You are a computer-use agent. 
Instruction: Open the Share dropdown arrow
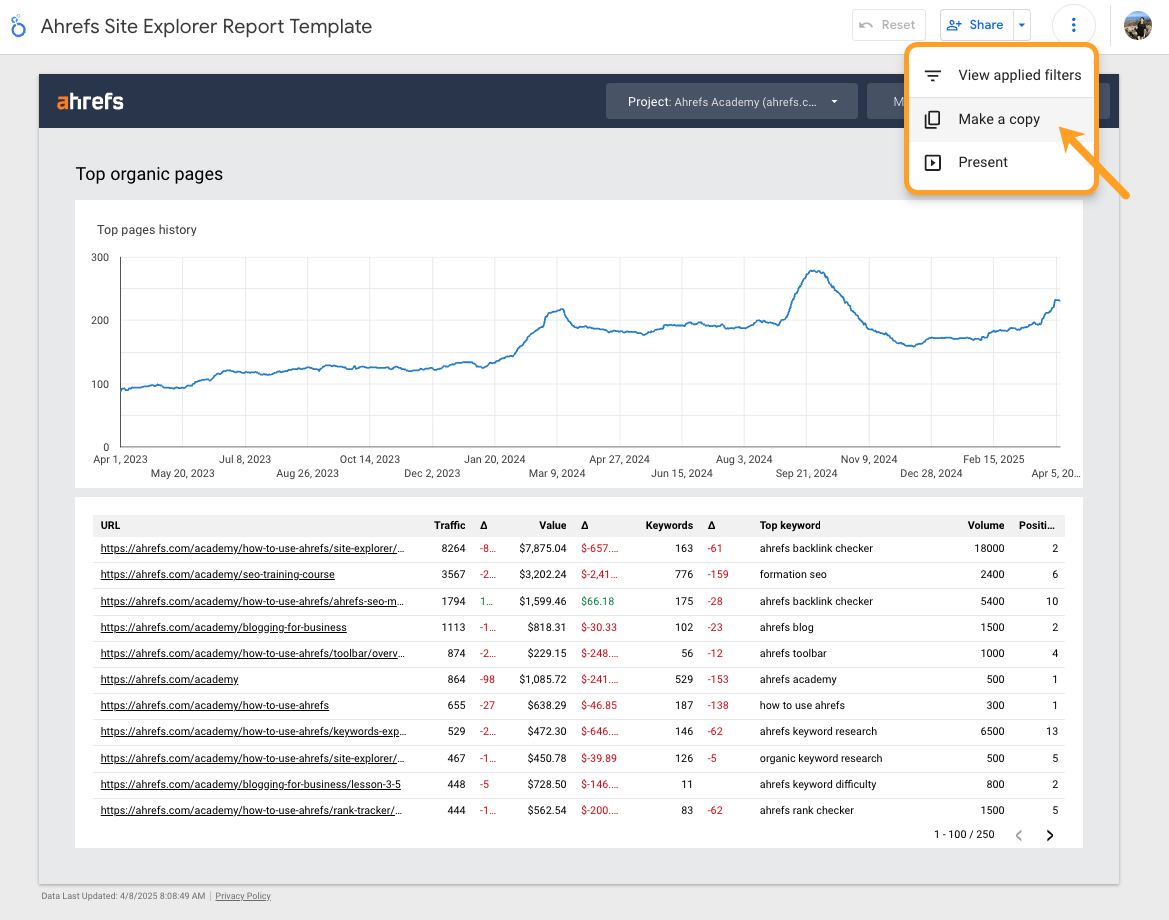1021,24
